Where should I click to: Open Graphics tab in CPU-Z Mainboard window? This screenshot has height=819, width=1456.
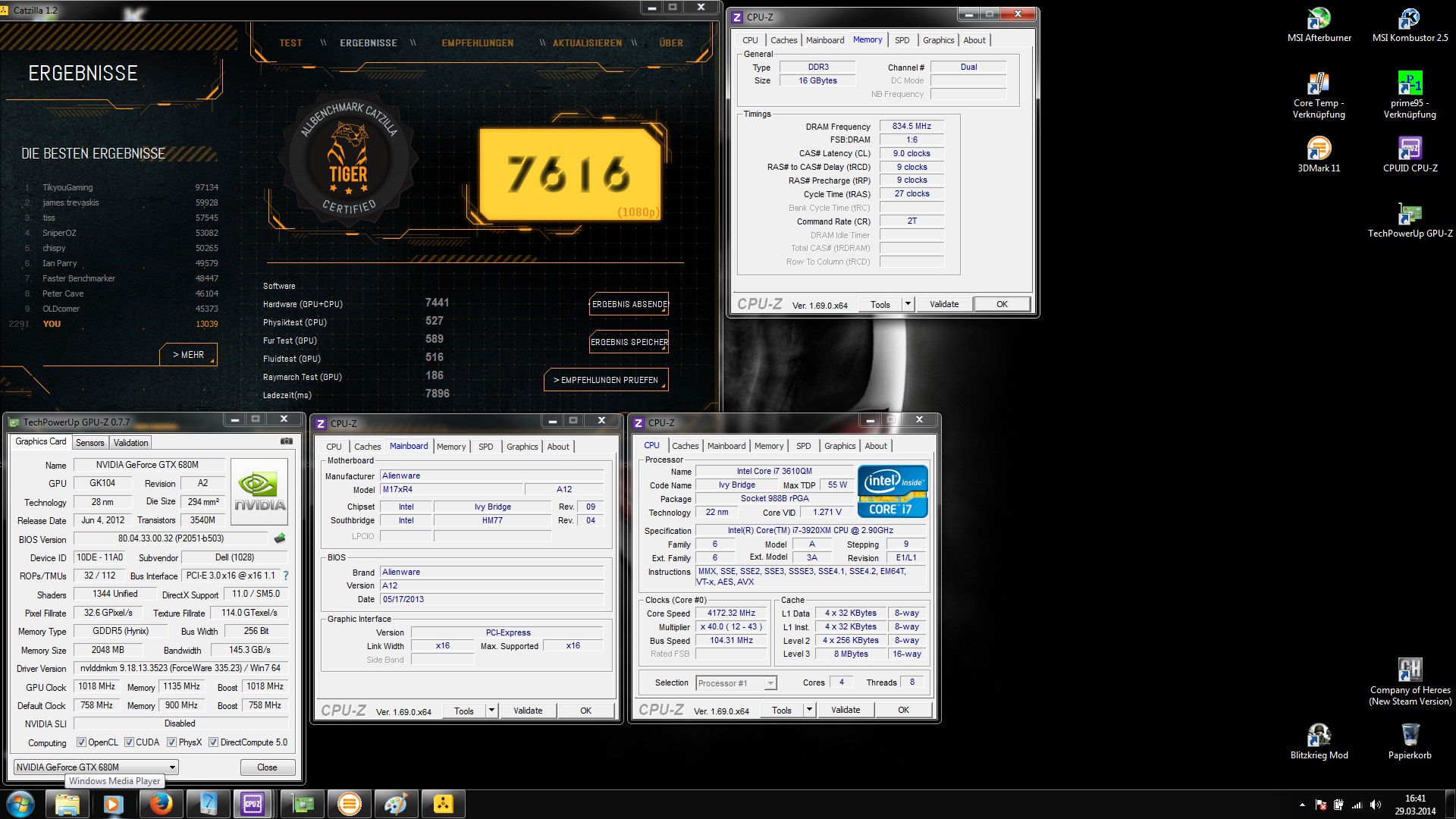click(x=522, y=447)
